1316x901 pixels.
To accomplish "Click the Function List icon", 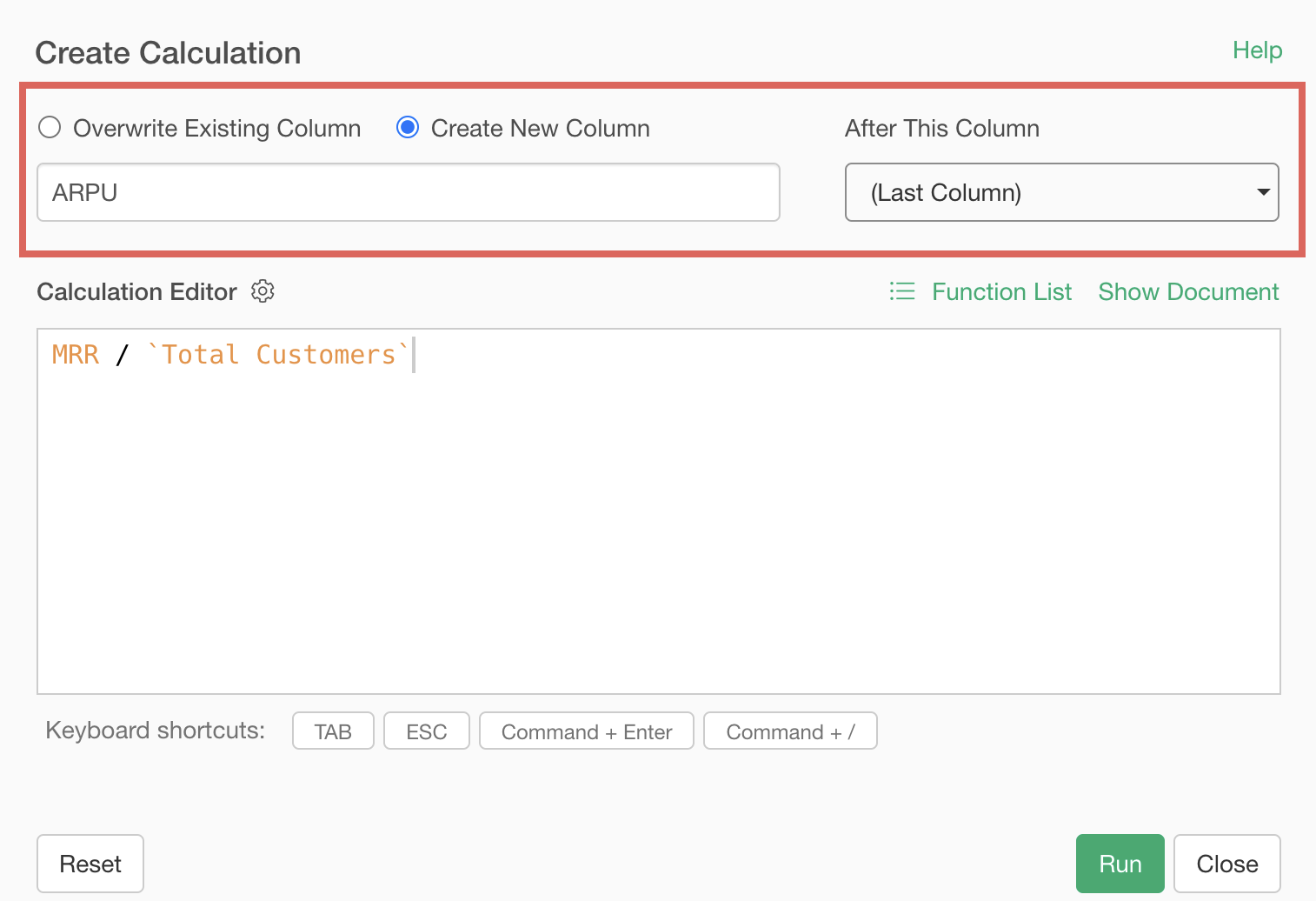I will [901, 291].
